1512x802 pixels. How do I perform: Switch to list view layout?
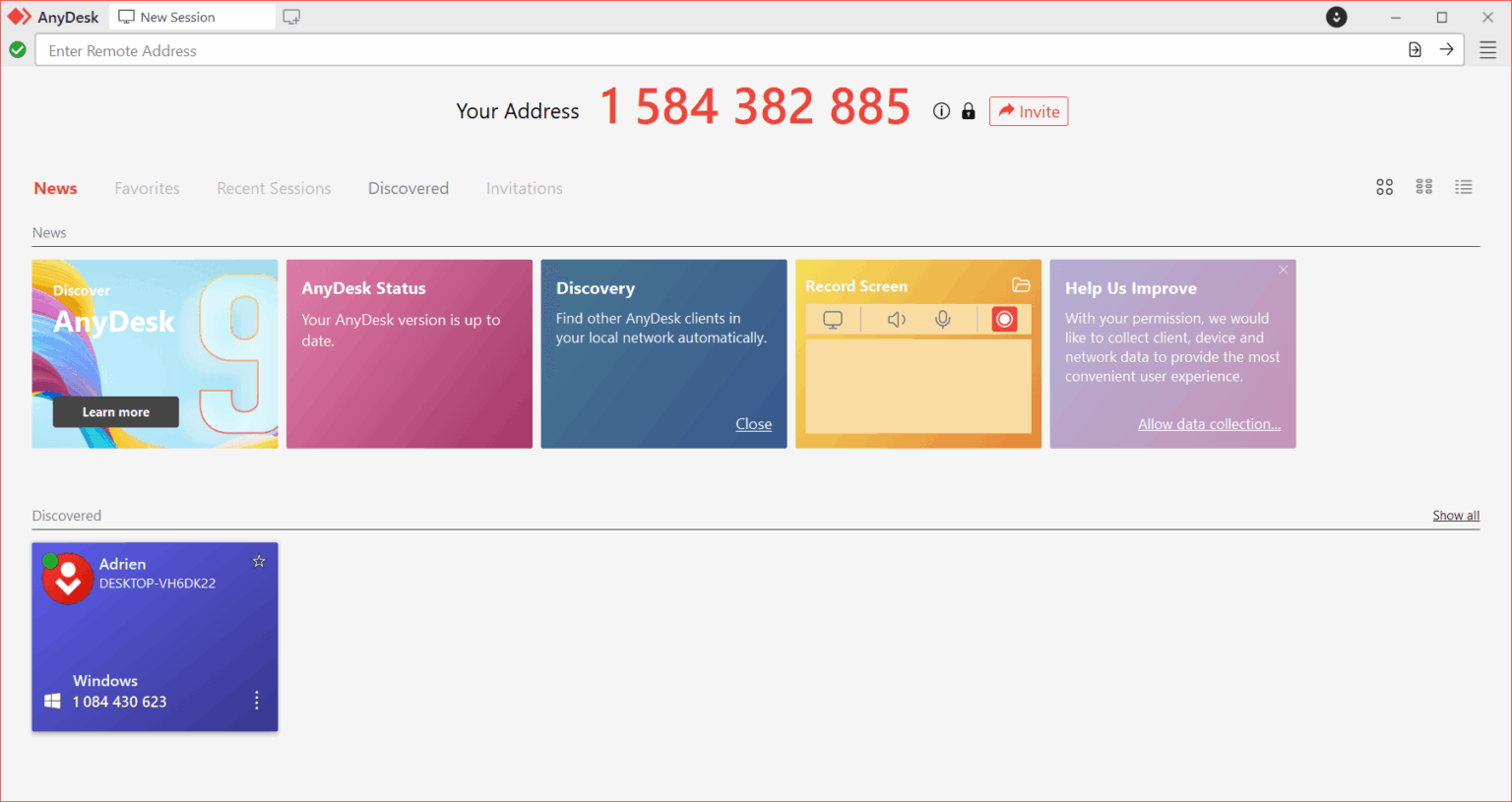[x=1464, y=187]
